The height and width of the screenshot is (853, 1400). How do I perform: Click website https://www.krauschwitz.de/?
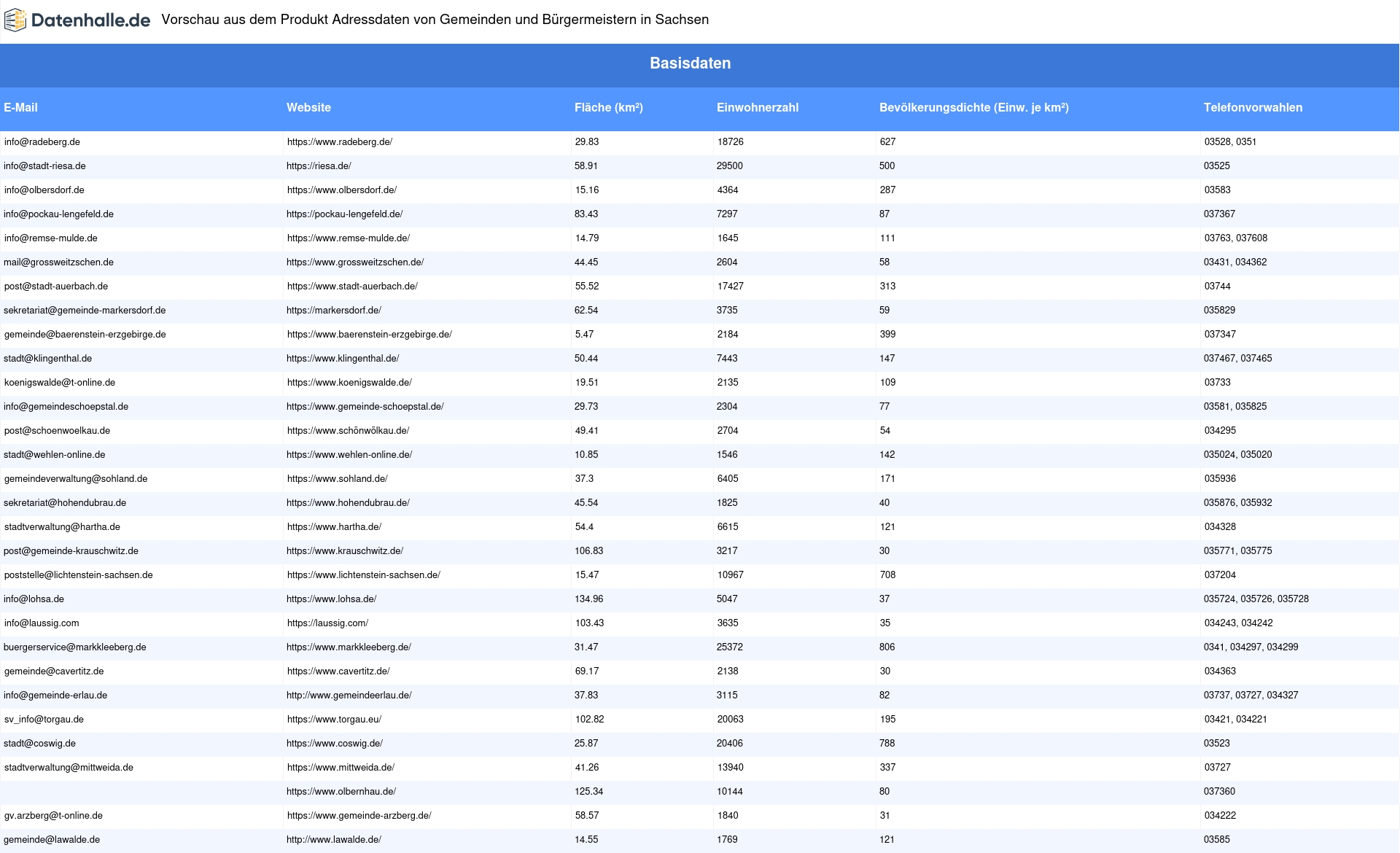point(345,551)
